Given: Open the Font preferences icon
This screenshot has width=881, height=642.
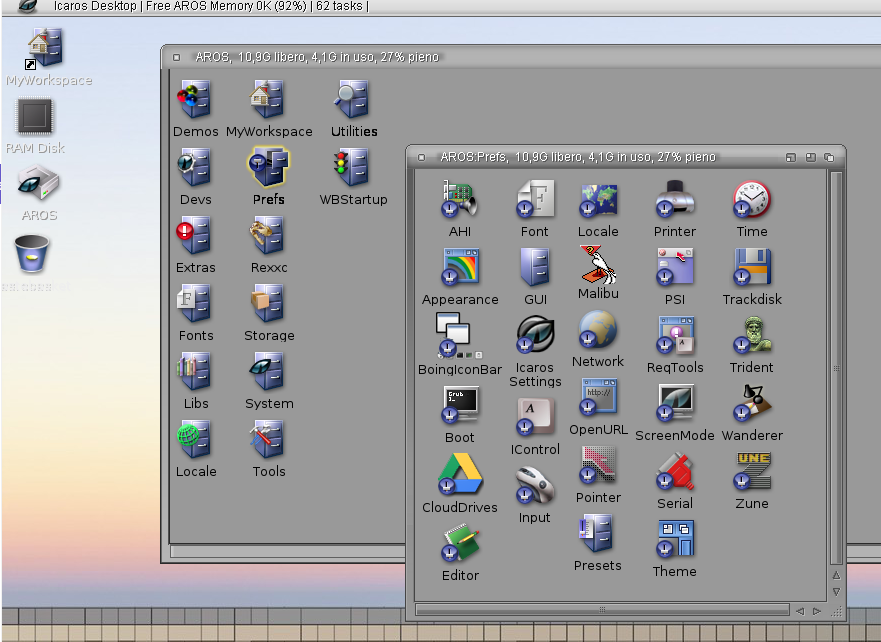Looking at the screenshot, I should (535, 198).
